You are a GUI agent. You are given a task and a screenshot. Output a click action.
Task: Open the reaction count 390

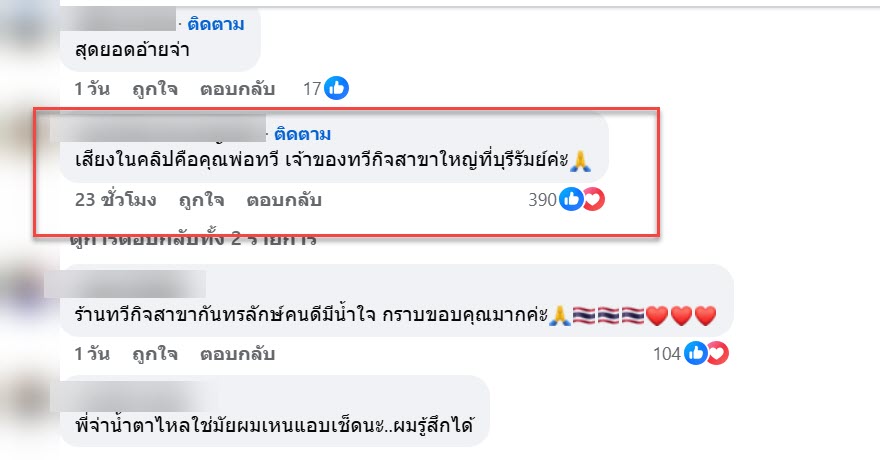542,200
